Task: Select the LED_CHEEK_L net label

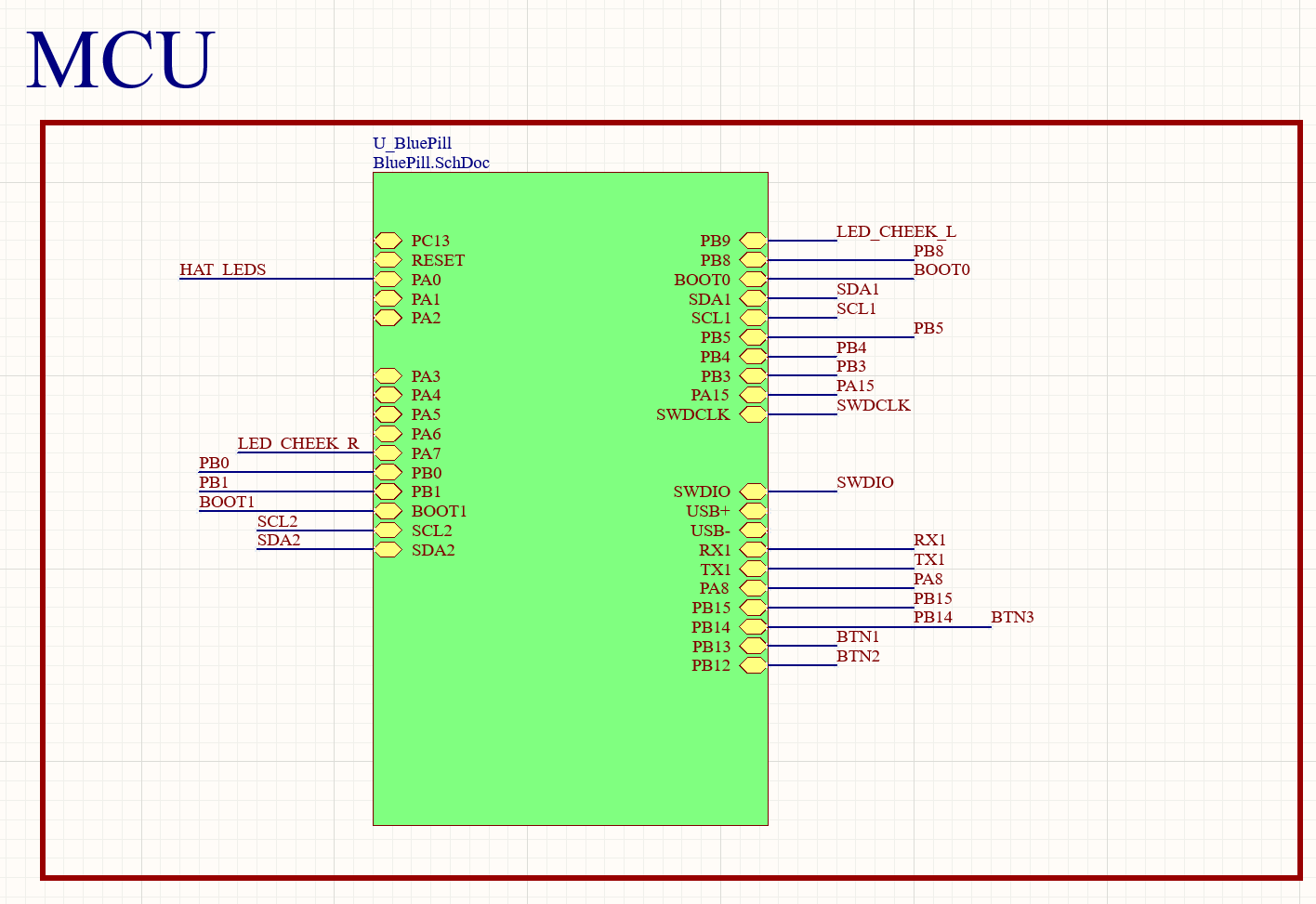Action: pos(895,231)
